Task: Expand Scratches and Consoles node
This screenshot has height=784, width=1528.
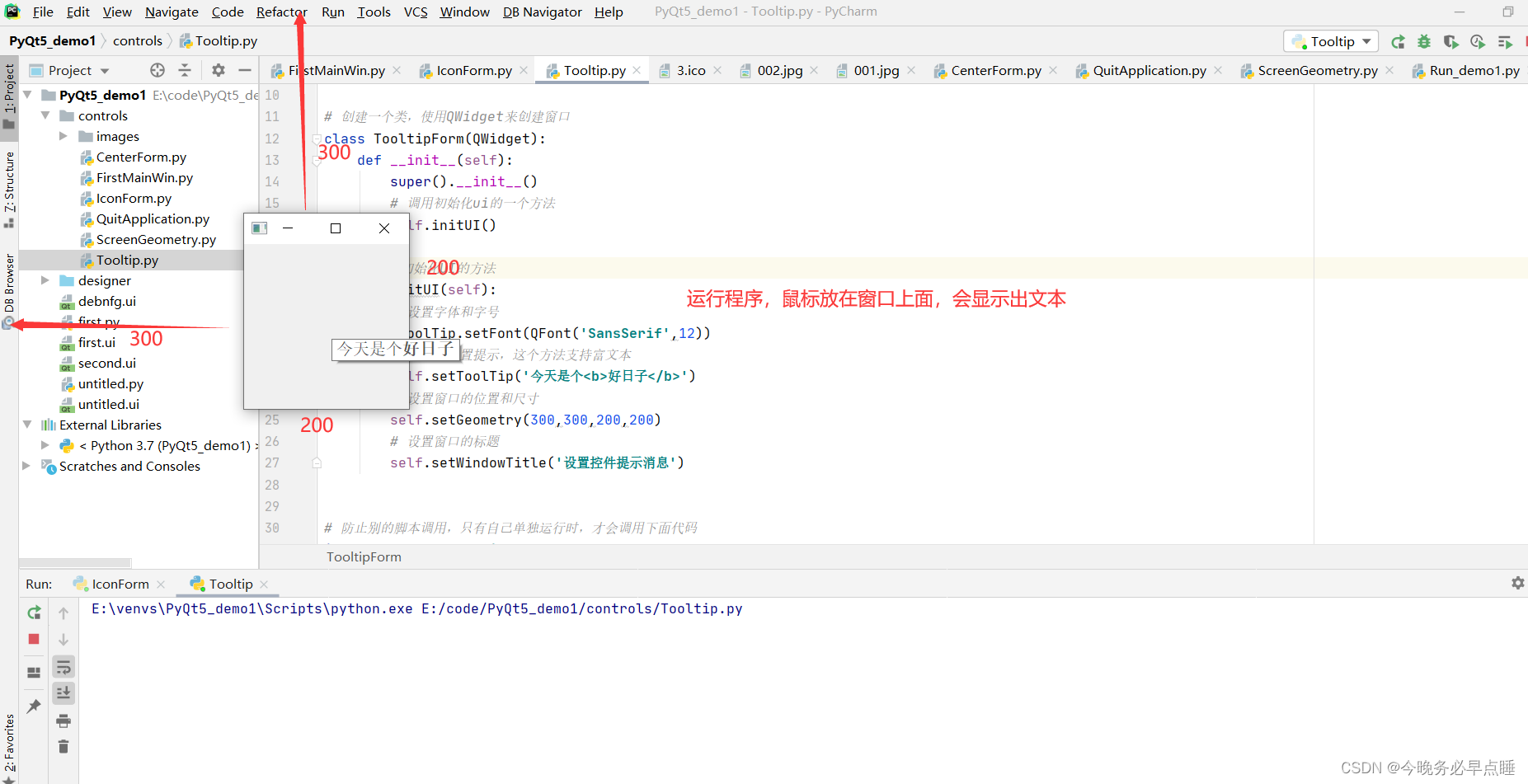Action: pyautogui.click(x=27, y=466)
